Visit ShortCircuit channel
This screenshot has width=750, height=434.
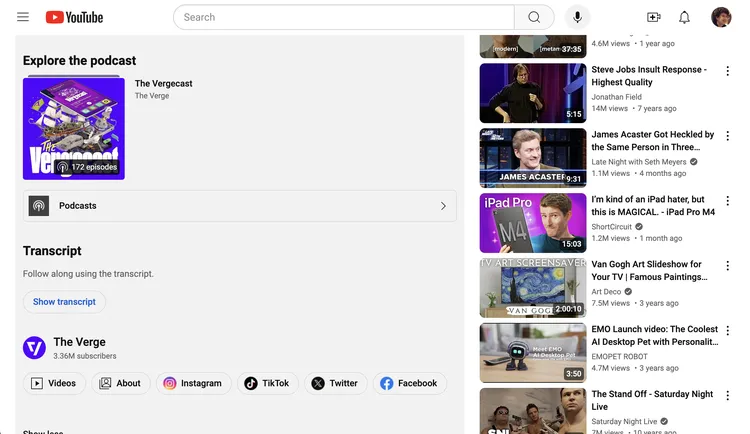[612, 227]
